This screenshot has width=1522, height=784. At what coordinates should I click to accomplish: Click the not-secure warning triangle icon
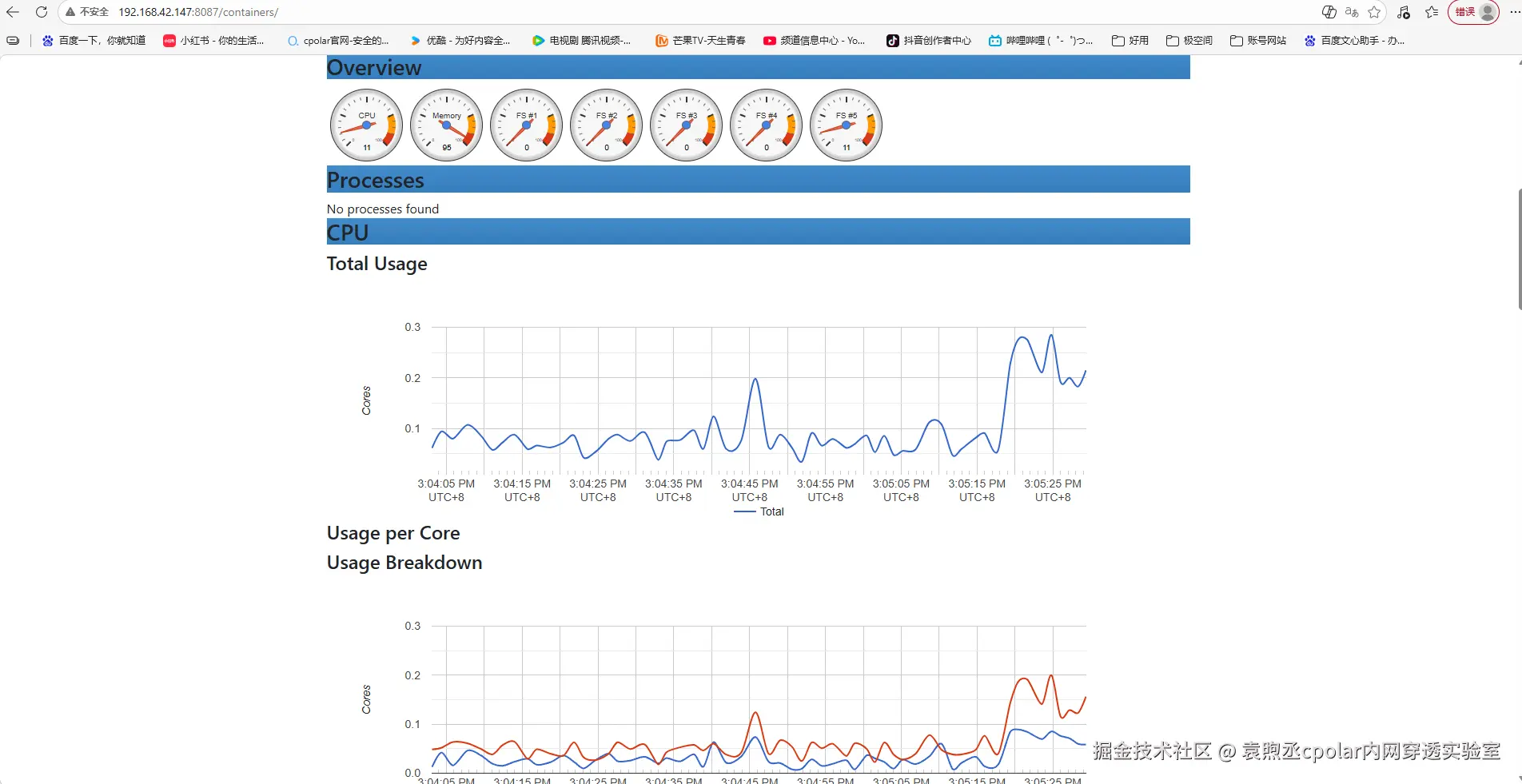[x=70, y=12]
